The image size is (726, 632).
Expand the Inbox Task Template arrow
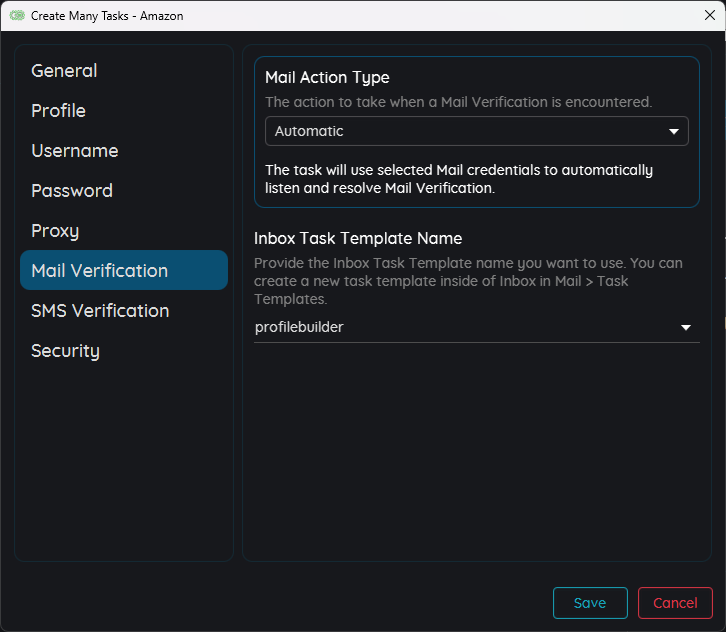coord(686,327)
